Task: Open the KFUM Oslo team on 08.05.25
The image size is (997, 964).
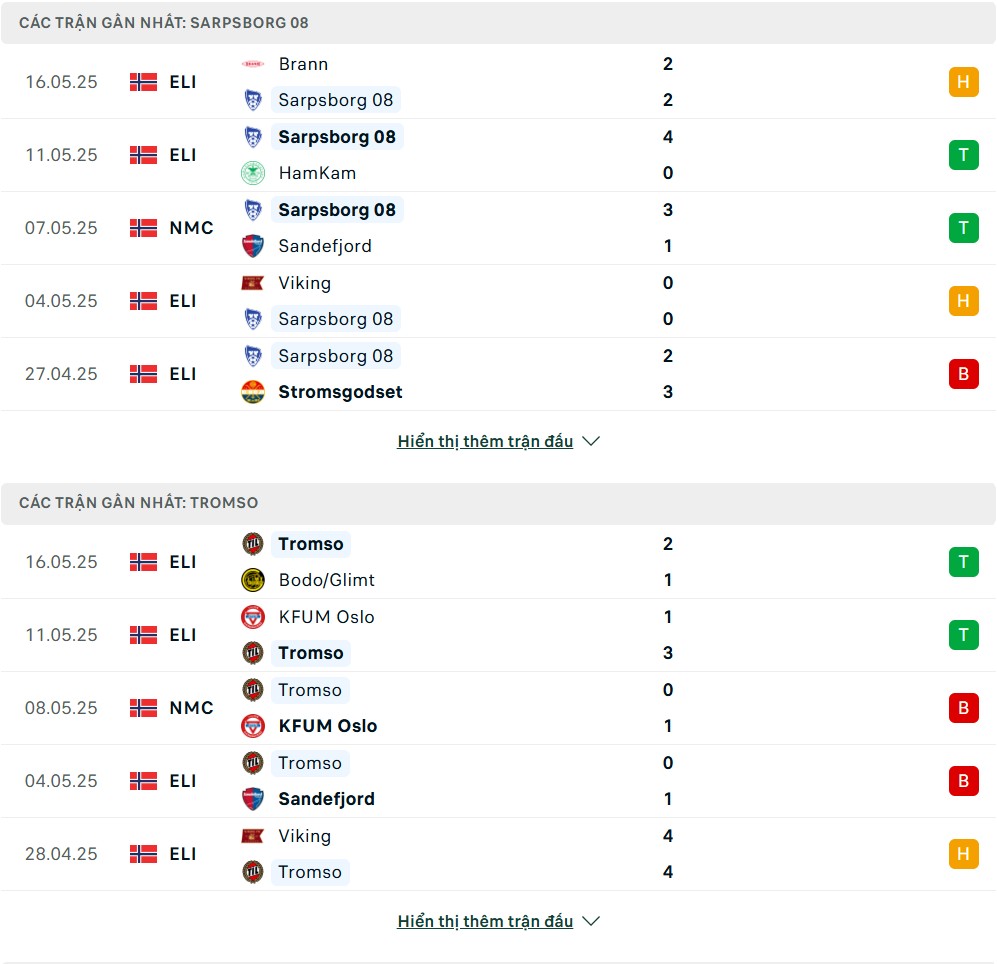Action: point(327,726)
